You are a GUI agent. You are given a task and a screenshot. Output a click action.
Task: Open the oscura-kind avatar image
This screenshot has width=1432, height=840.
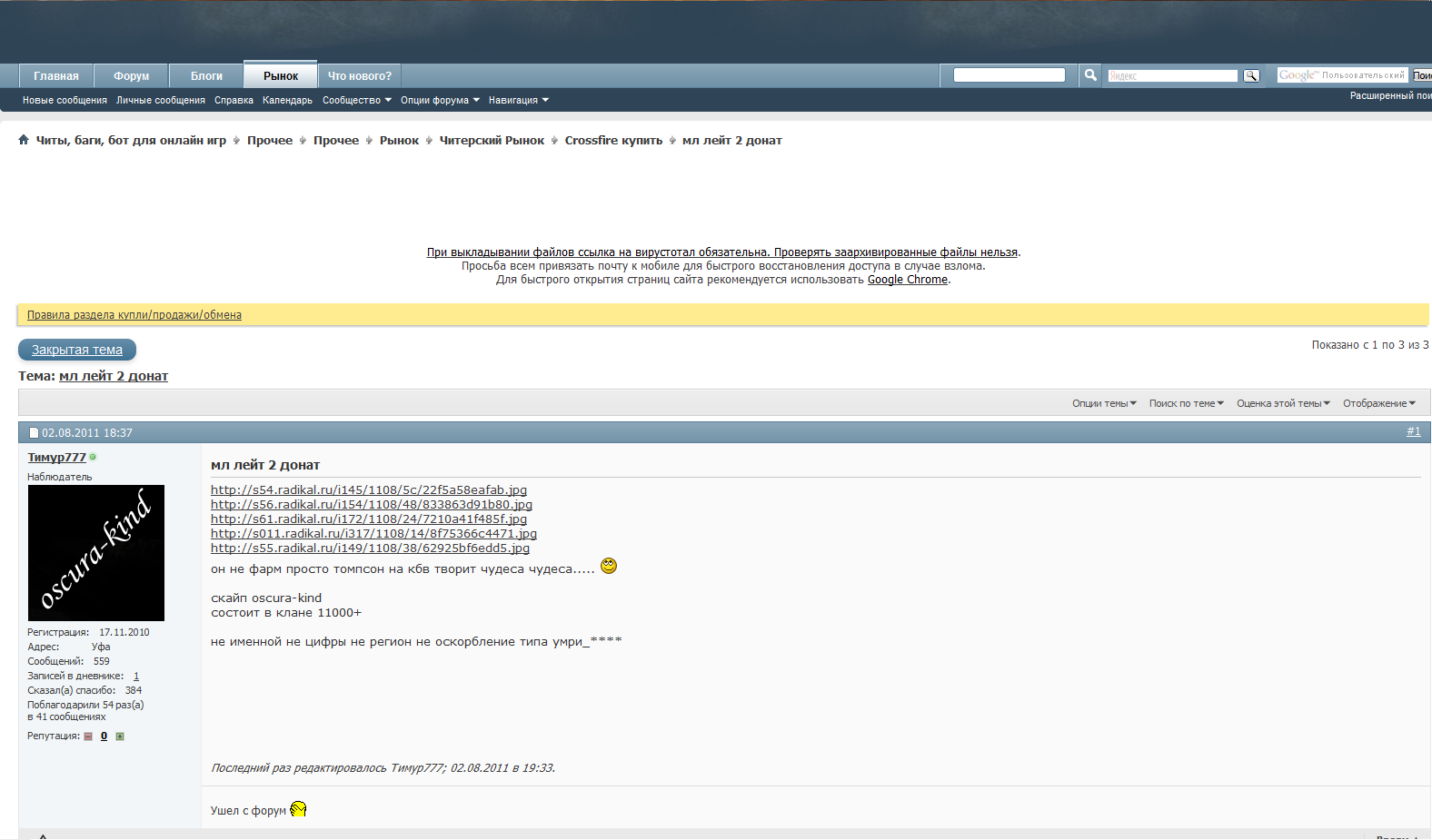click(96, 553)
